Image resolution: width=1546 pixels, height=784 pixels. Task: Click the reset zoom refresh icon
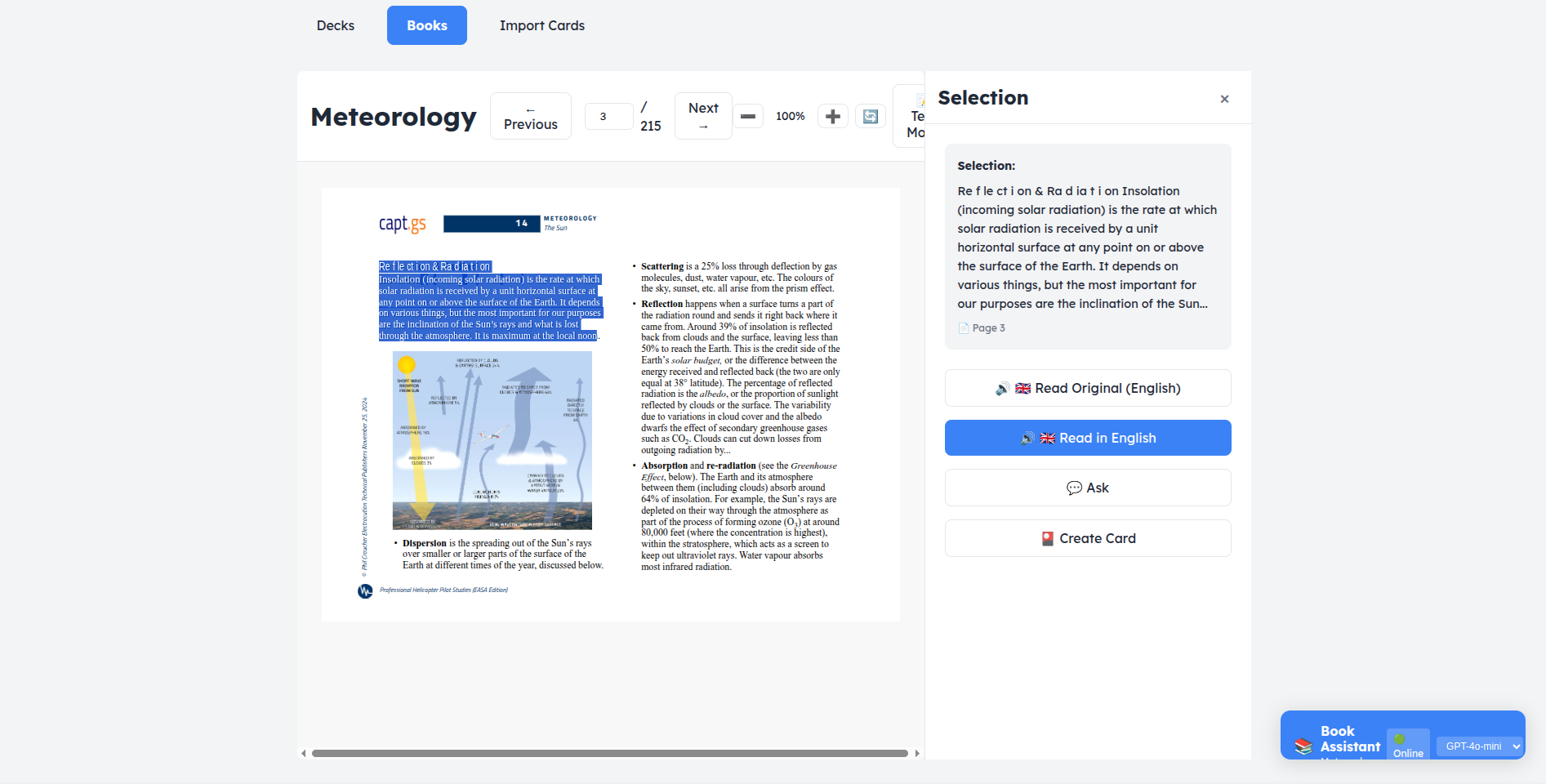(x=870, y=117)
